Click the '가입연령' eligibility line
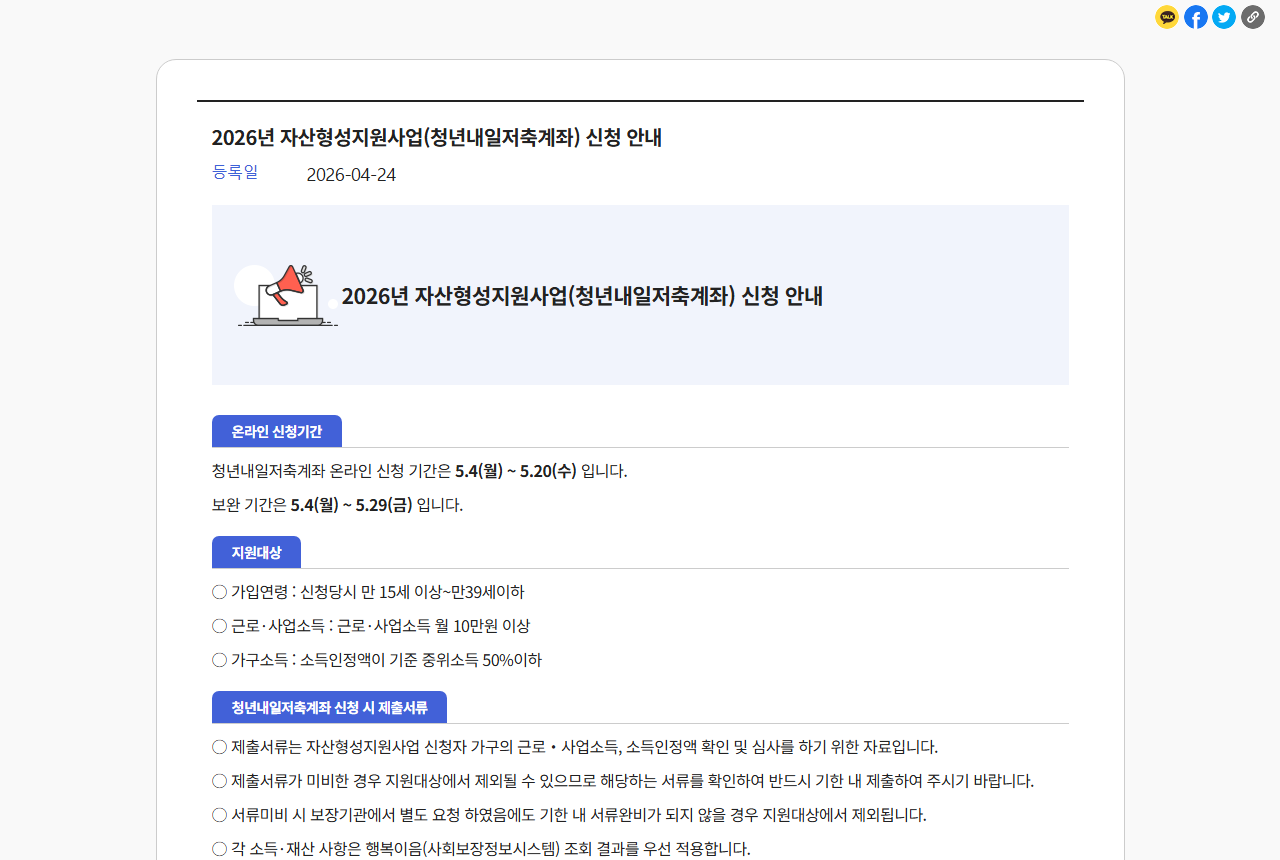 click(368, 592)
